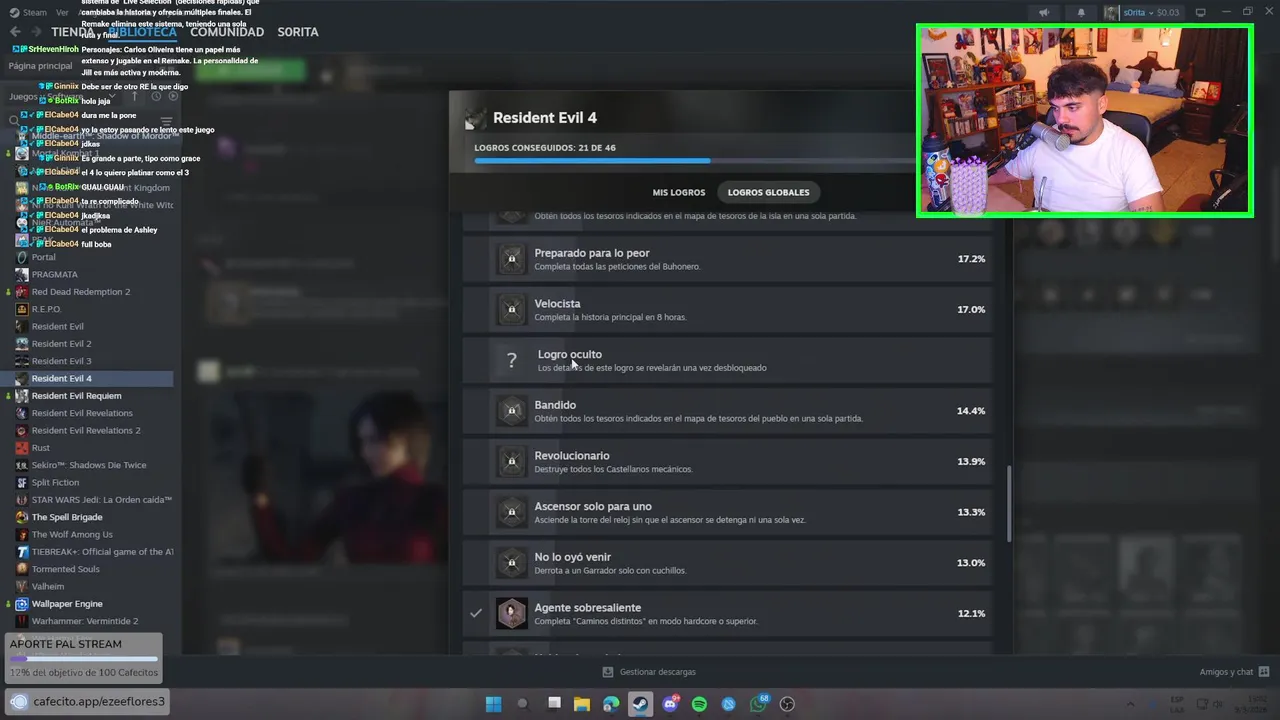Image resolution: width=1280 pixels, height=720 pixels.
Task: Click the download tray icon beside Gestionar descargas
Action: pos(608,672)
